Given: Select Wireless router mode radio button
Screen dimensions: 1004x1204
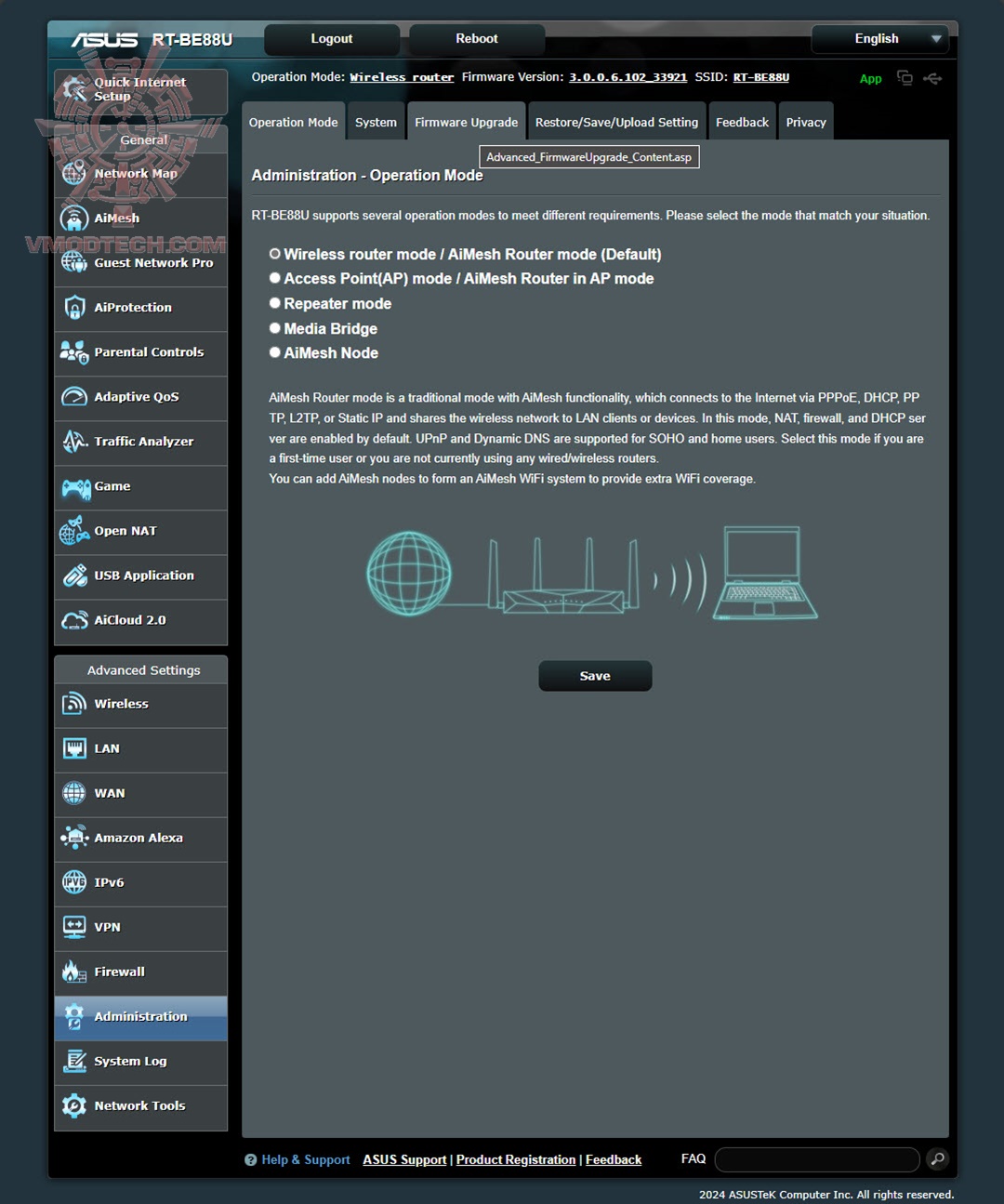Looking at the screenshot, I should pos(275,254).
